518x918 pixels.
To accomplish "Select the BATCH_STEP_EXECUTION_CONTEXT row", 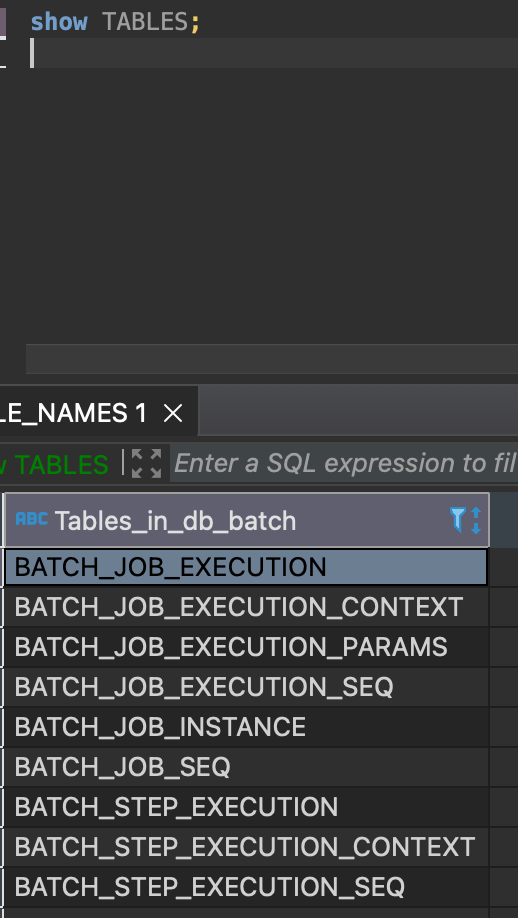I will [246, 847].
